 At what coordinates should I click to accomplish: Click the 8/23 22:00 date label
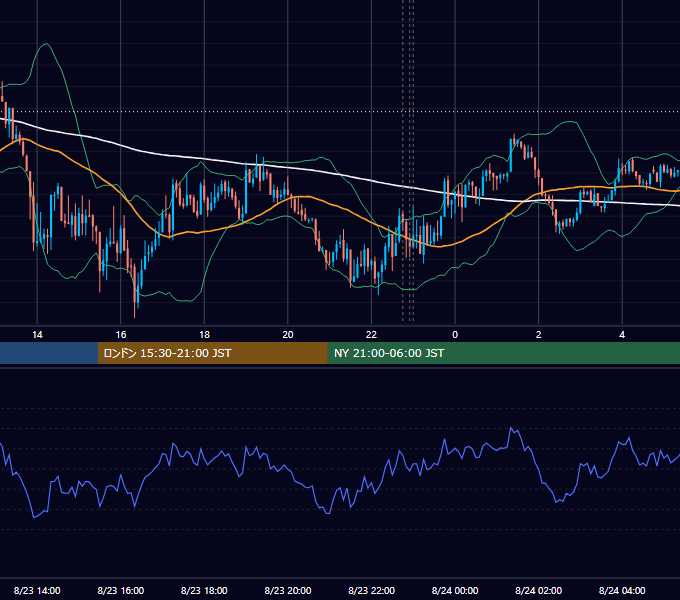tap(372, 590)
